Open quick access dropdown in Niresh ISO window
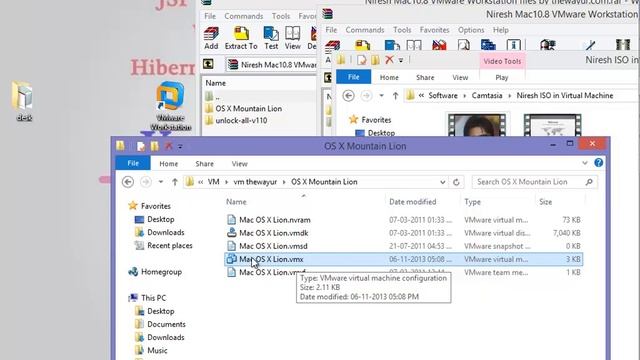The width and height of the screenshot is (640, 360). [401, 60]
